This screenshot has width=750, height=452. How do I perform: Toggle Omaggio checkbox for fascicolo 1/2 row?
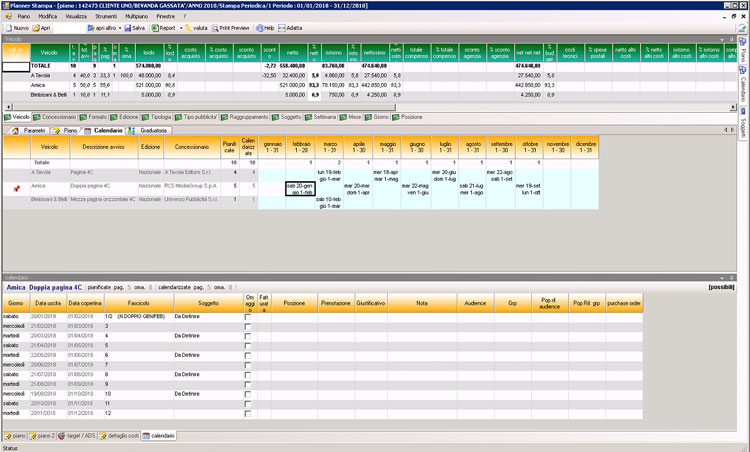tap(249, 315)
